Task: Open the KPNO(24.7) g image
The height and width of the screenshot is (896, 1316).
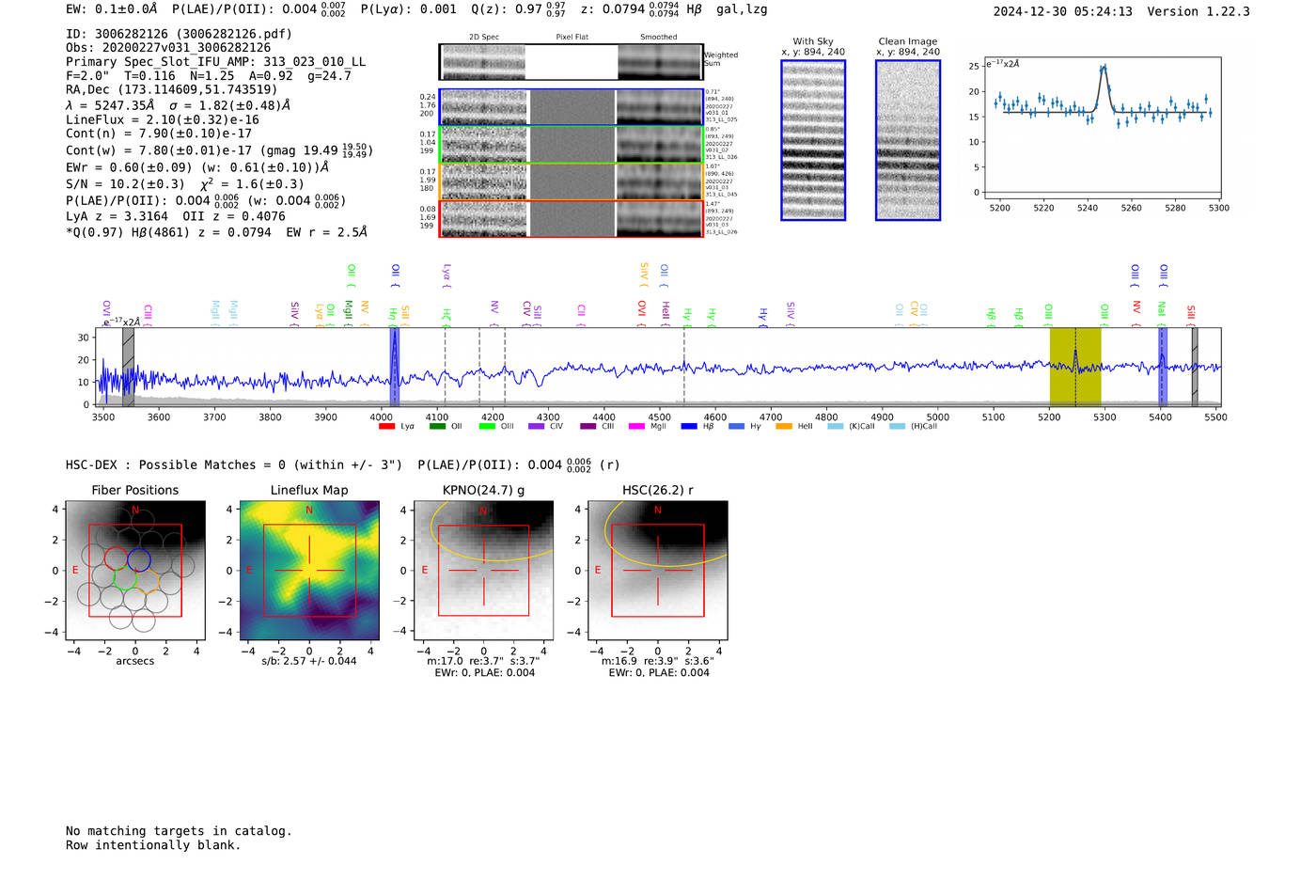Action: coord(483,570)
